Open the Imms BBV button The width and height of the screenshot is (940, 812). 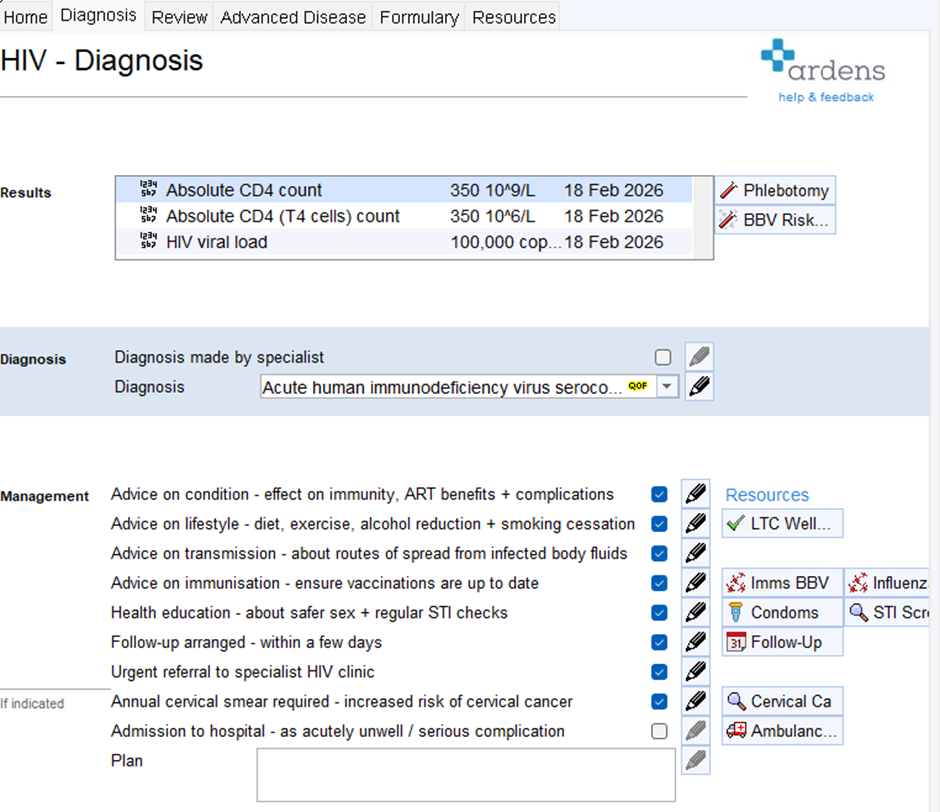tap(782, 583)
